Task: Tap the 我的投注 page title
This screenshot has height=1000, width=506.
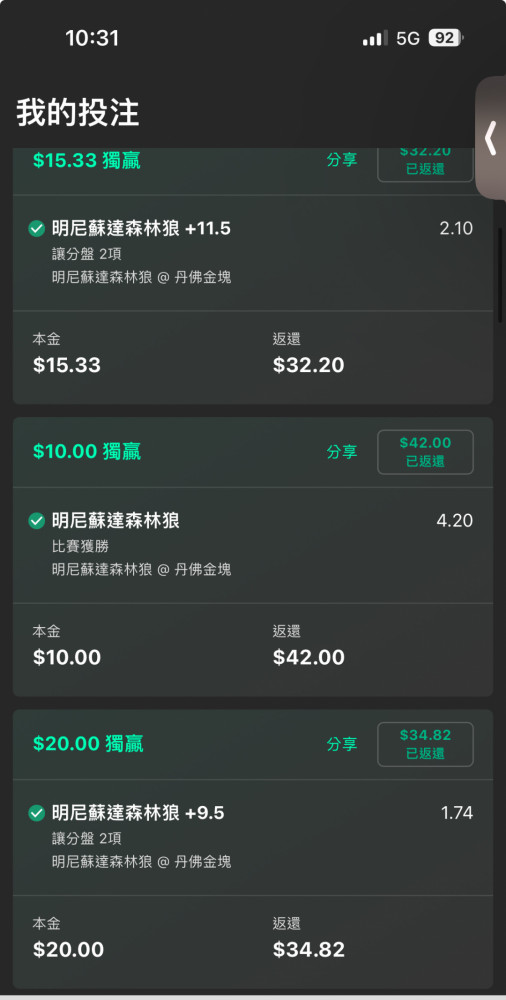Action: 78,114
